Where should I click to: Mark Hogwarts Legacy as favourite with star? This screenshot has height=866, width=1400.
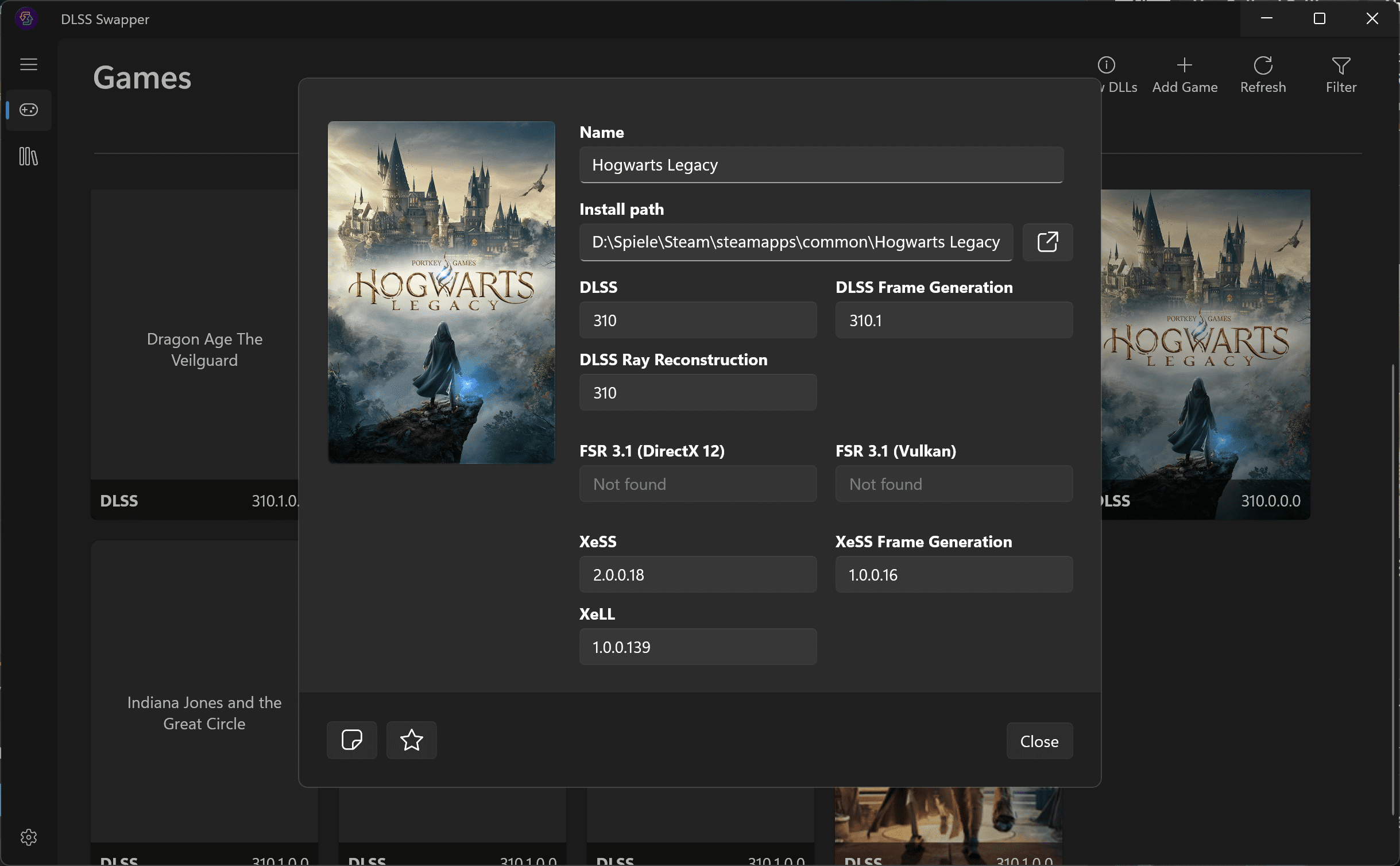tap(412, 740)
